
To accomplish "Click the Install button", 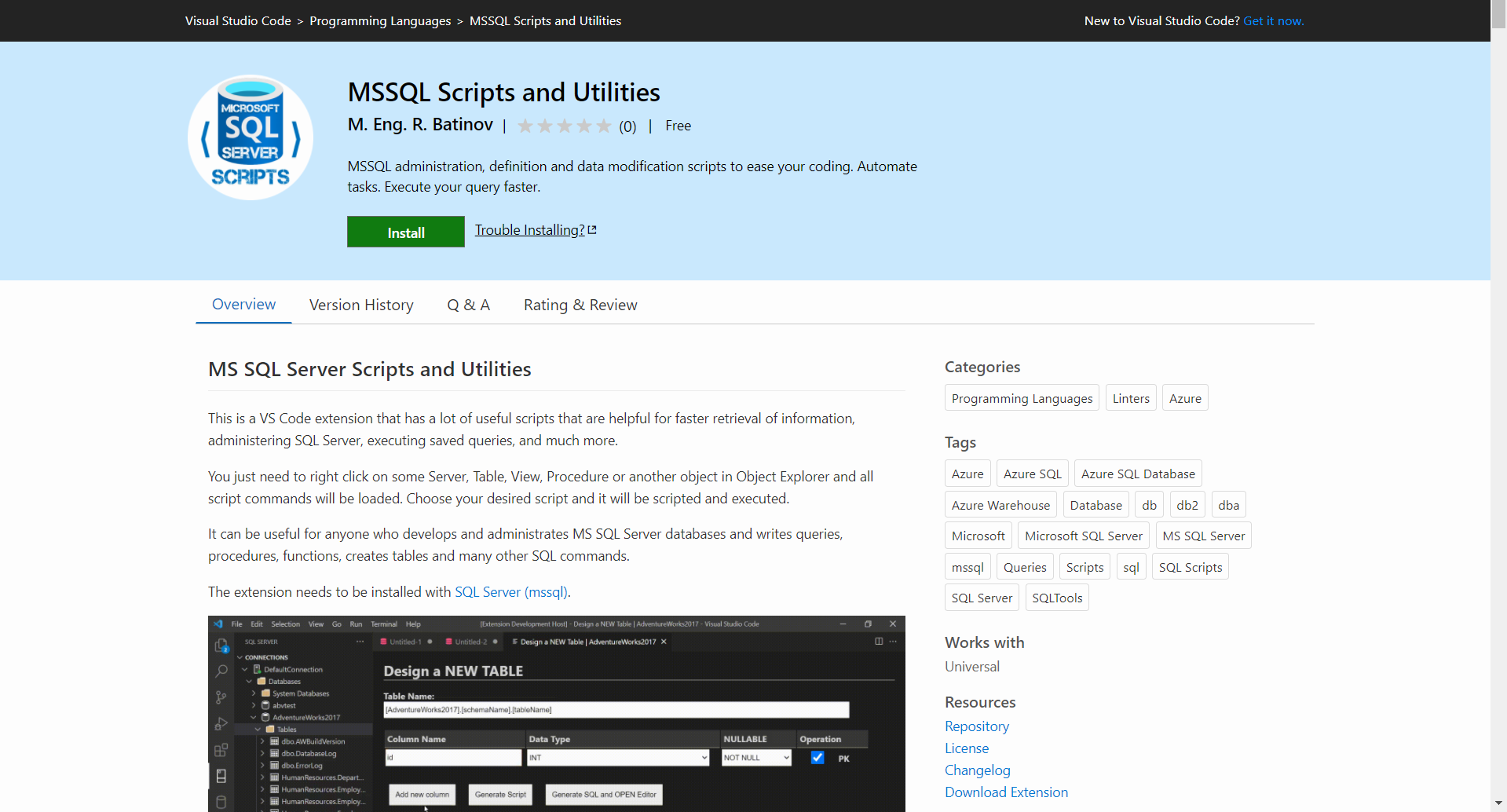I will [406, 232].
